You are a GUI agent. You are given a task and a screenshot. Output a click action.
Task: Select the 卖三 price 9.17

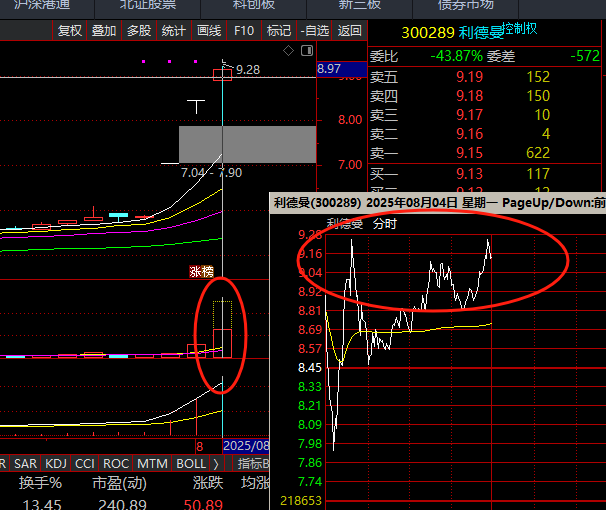click(470, 115)
